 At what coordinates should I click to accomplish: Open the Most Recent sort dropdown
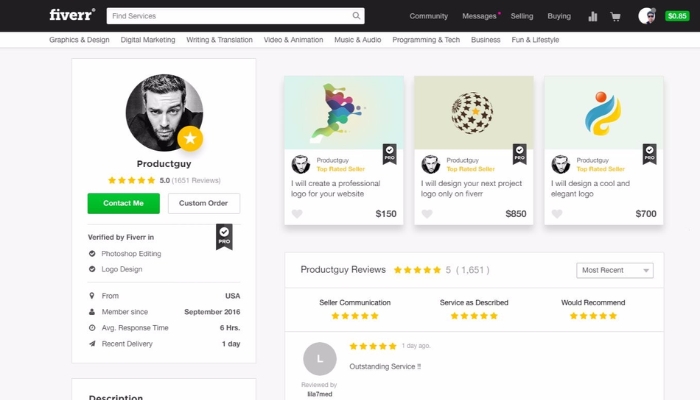615,270
